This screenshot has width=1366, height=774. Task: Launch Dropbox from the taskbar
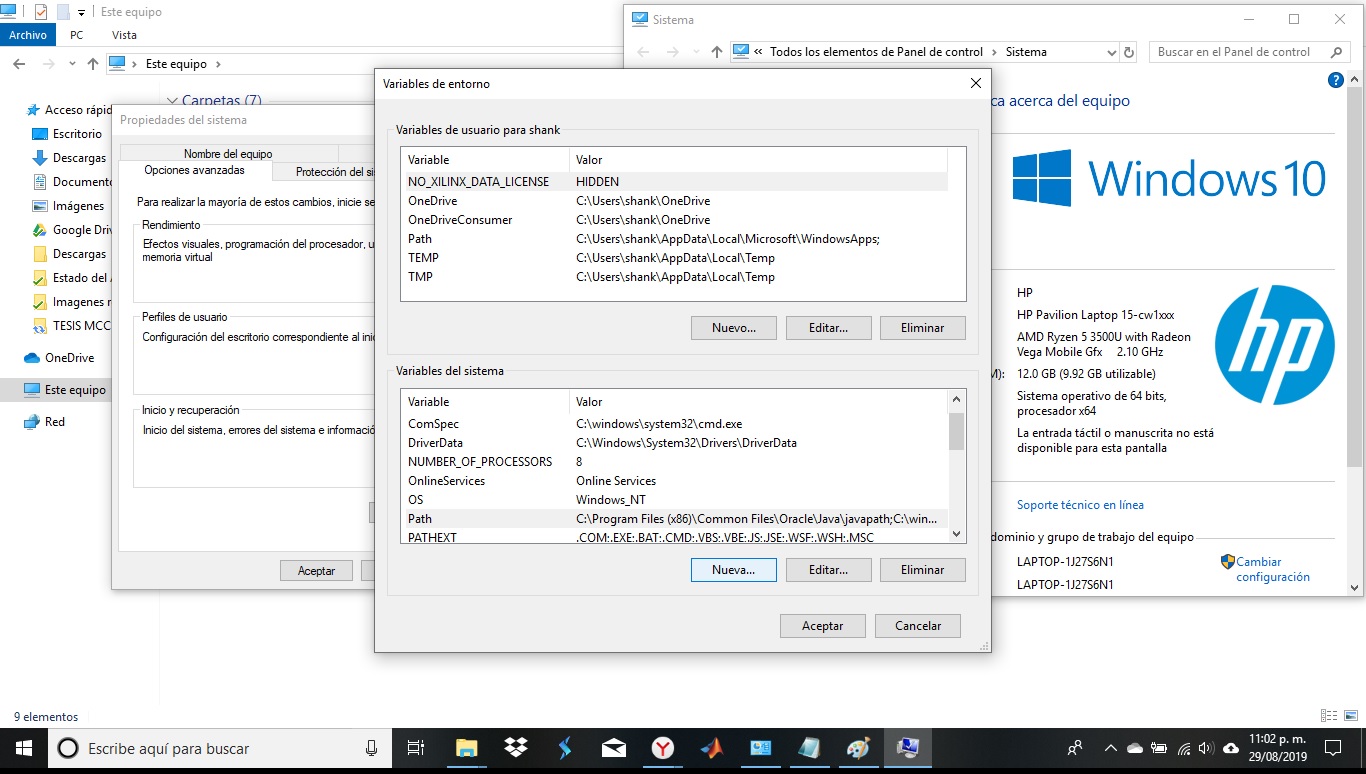(x=515, y=747)
